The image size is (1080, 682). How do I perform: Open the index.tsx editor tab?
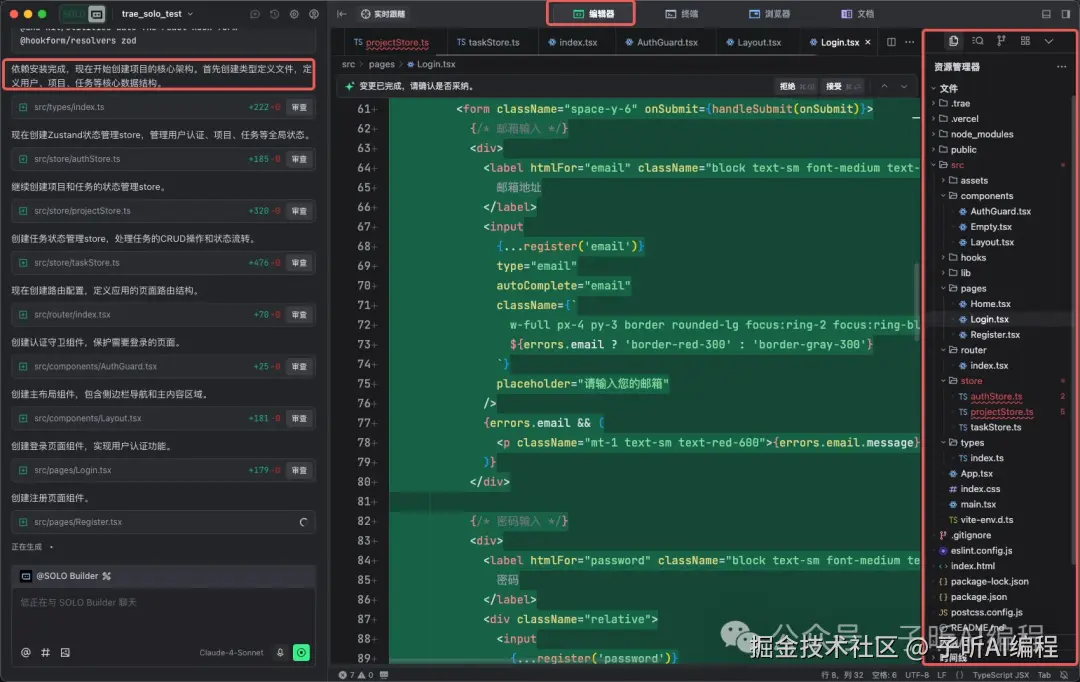point(572,42)
